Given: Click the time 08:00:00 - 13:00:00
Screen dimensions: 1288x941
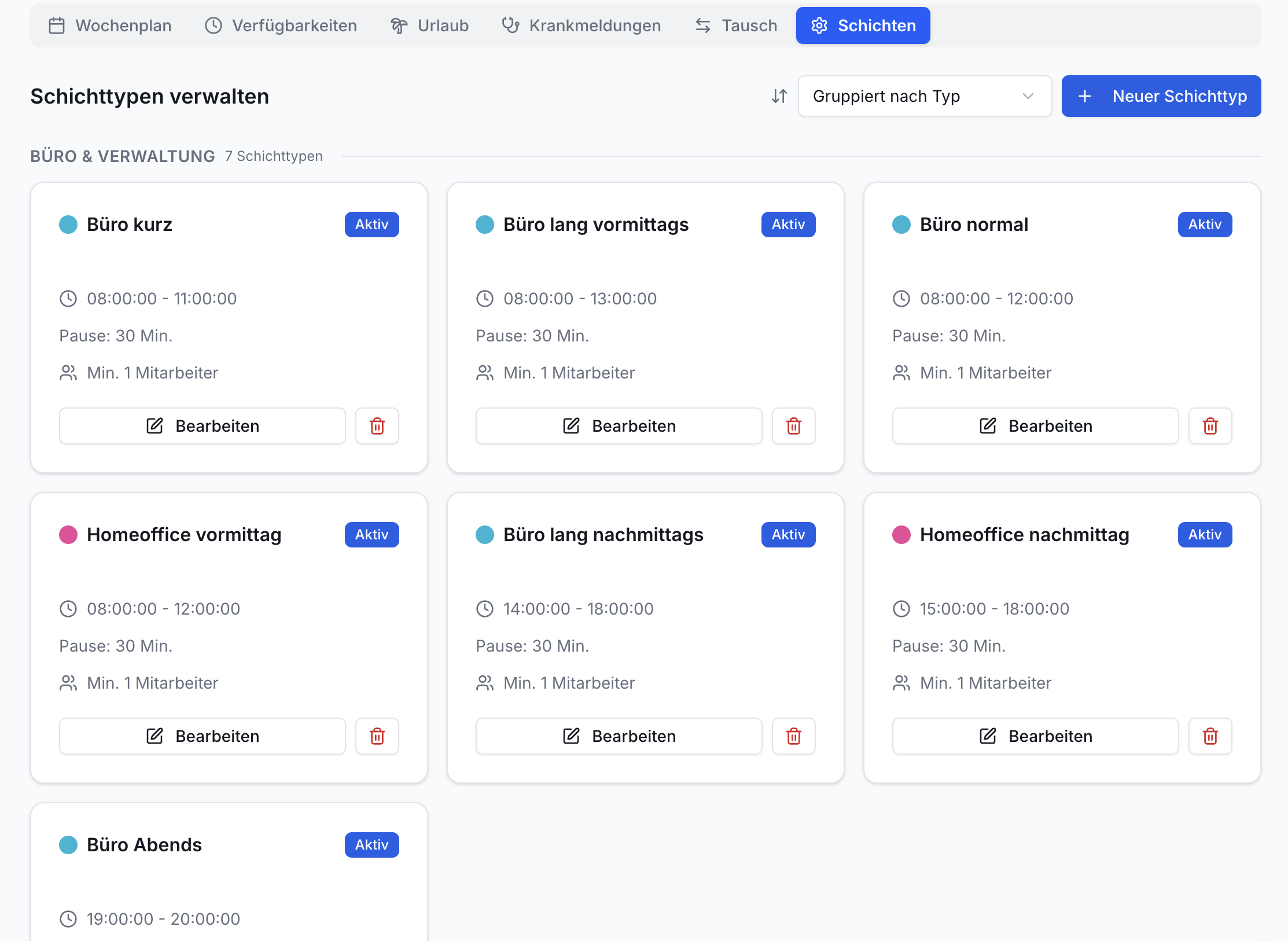Looking at the screenshot, I should click(580, 299).
